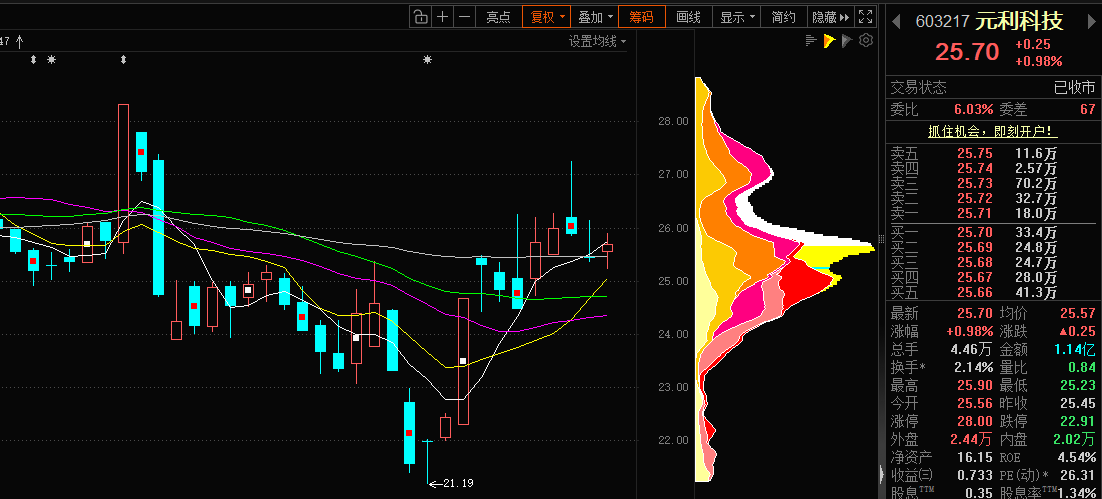Click the 涨停 value 28.00
Screen dimensions: 1102x499
(x=974, y=422)
